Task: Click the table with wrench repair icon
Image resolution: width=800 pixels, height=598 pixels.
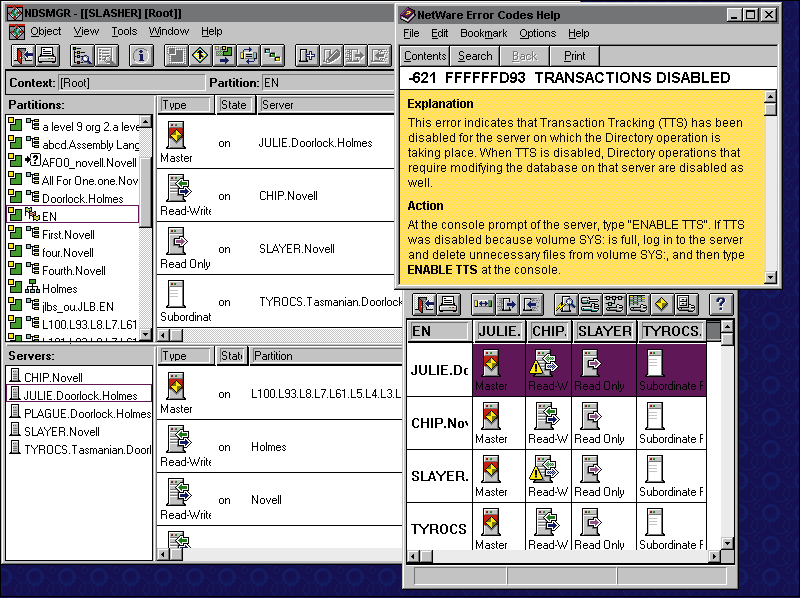Action: pyautogui.click(x=638, y=305)
